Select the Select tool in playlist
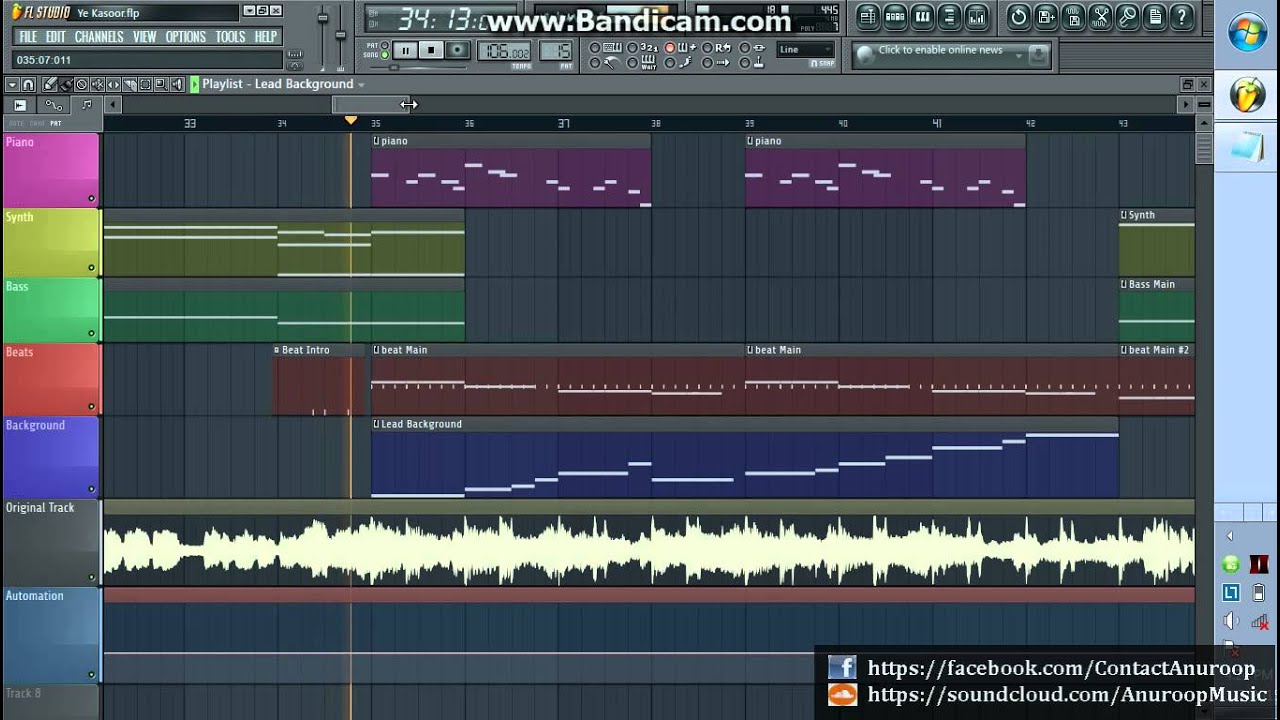 pyautogui.click(x=145, y=84)
